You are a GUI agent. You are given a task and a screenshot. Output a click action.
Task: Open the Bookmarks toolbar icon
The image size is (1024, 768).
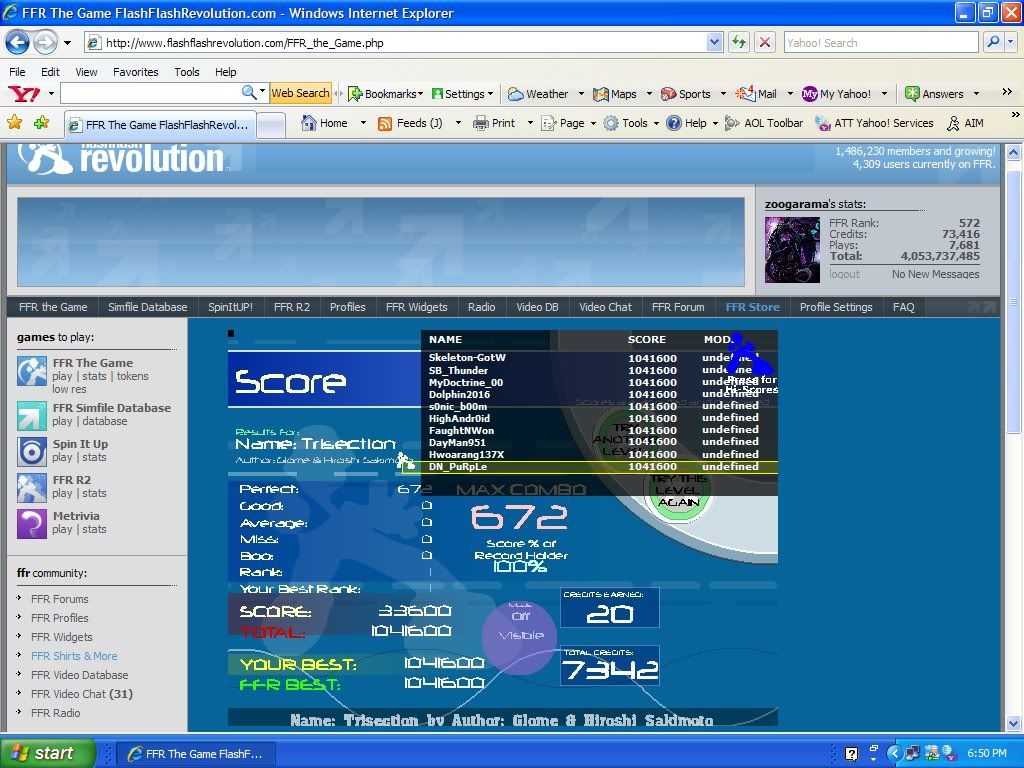tap(355, 94)
